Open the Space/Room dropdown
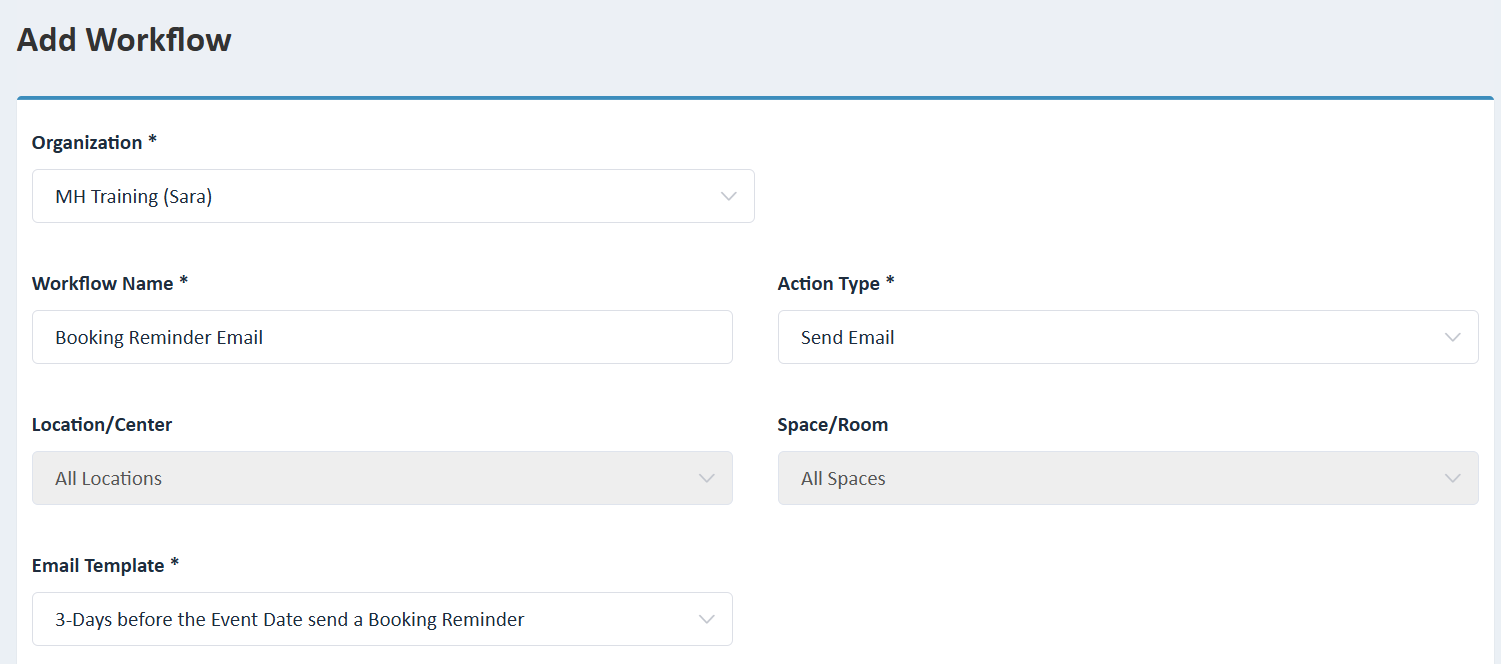Image resolution: width=1501 pixels, height=664 pixels. coord(1128,478)
